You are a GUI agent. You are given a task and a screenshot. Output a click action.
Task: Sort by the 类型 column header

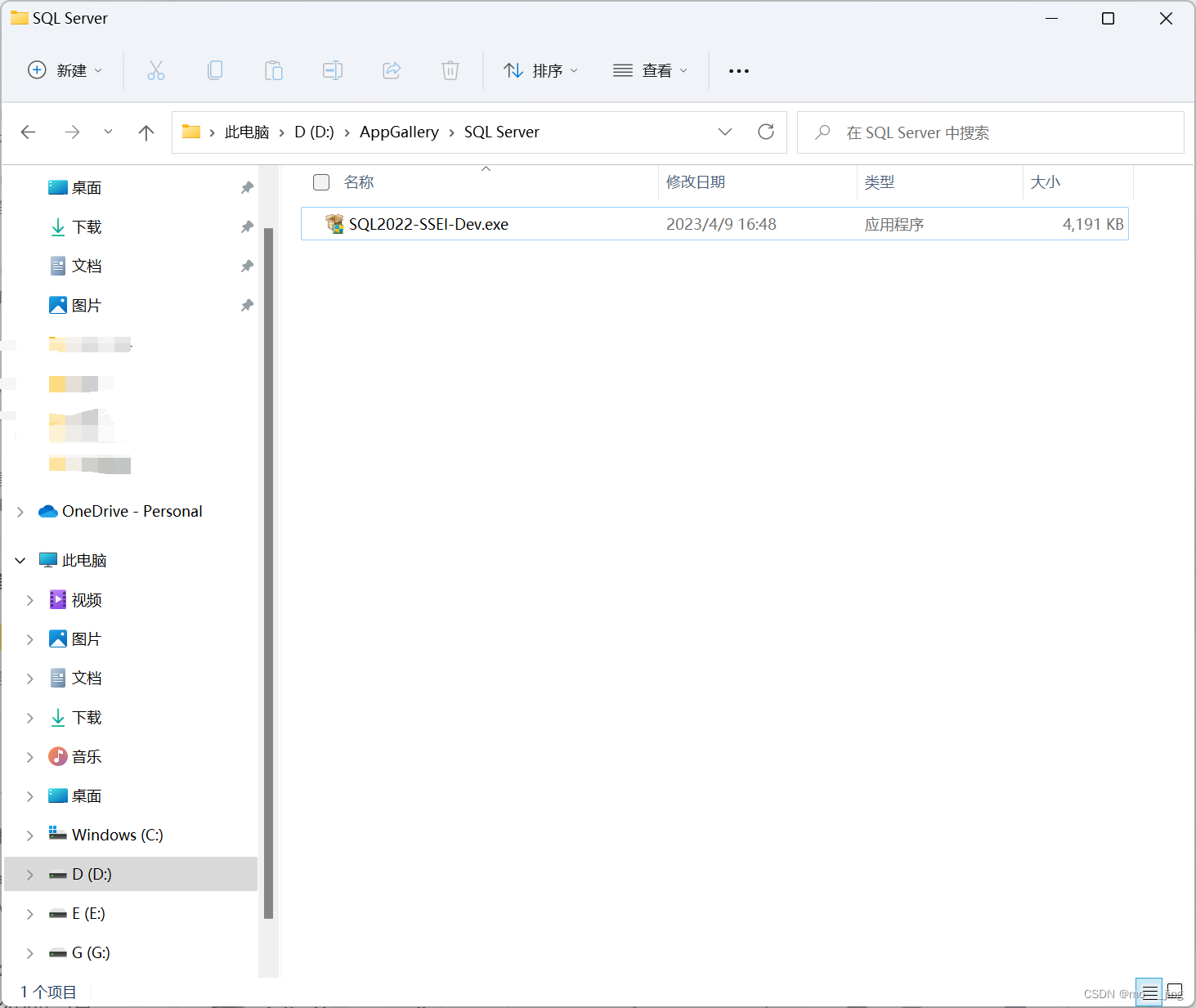(x=880, y=182)
